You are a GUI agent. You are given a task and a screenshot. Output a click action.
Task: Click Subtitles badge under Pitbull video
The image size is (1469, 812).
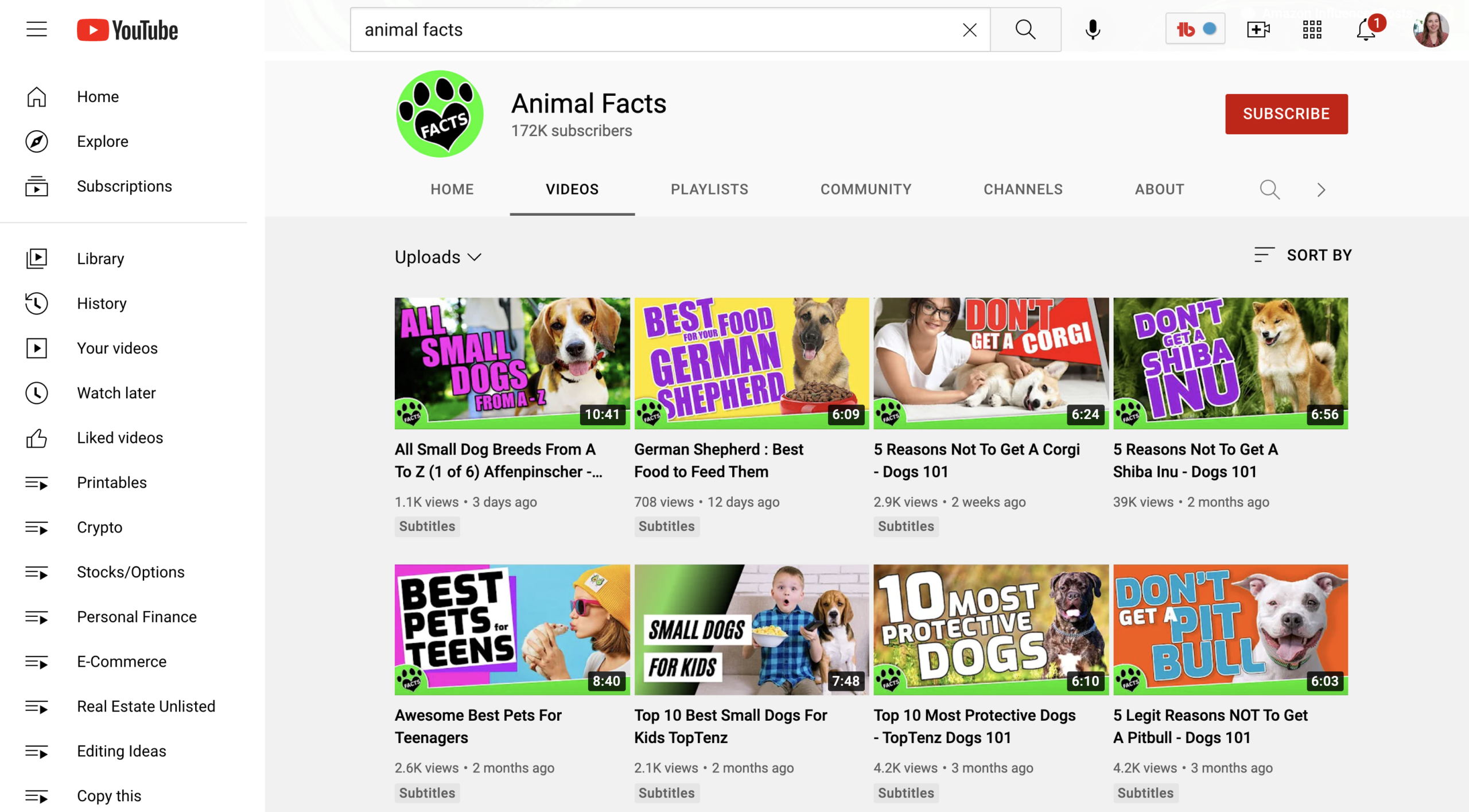(1145, 793)
